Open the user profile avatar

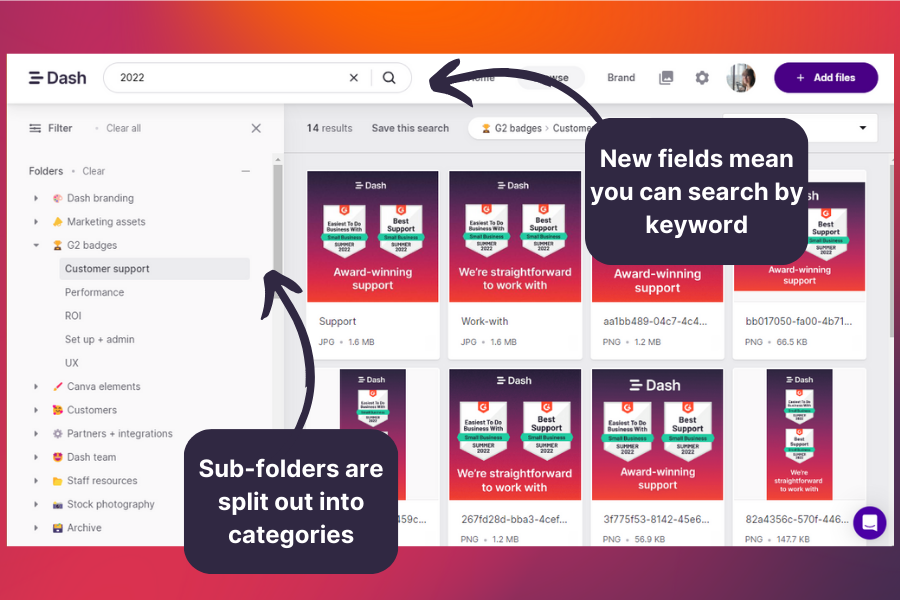click(741, 78)
